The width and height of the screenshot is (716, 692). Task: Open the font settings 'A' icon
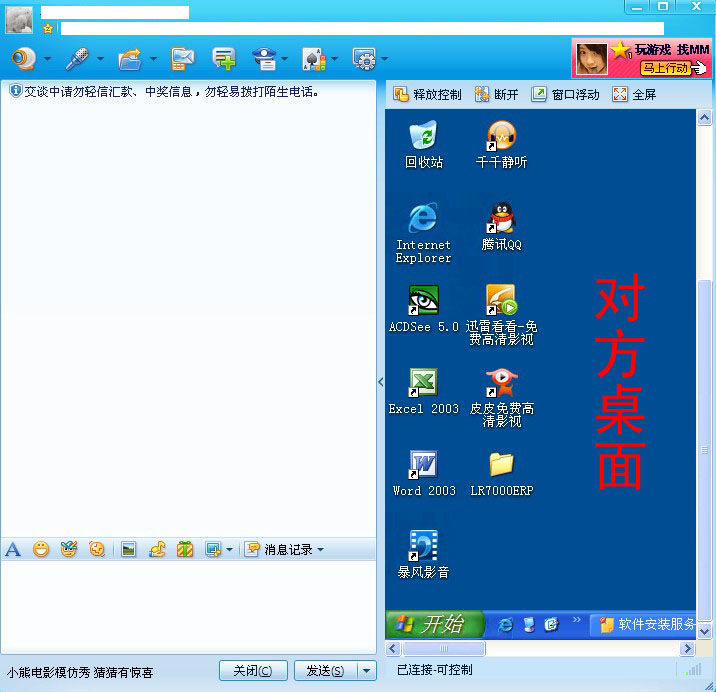(x=13, y=549)
